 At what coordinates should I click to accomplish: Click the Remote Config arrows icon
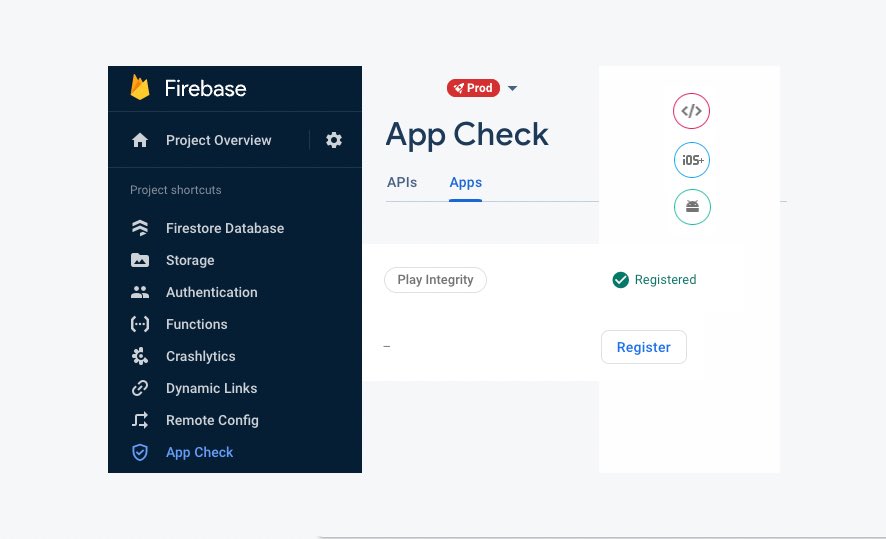140,420
